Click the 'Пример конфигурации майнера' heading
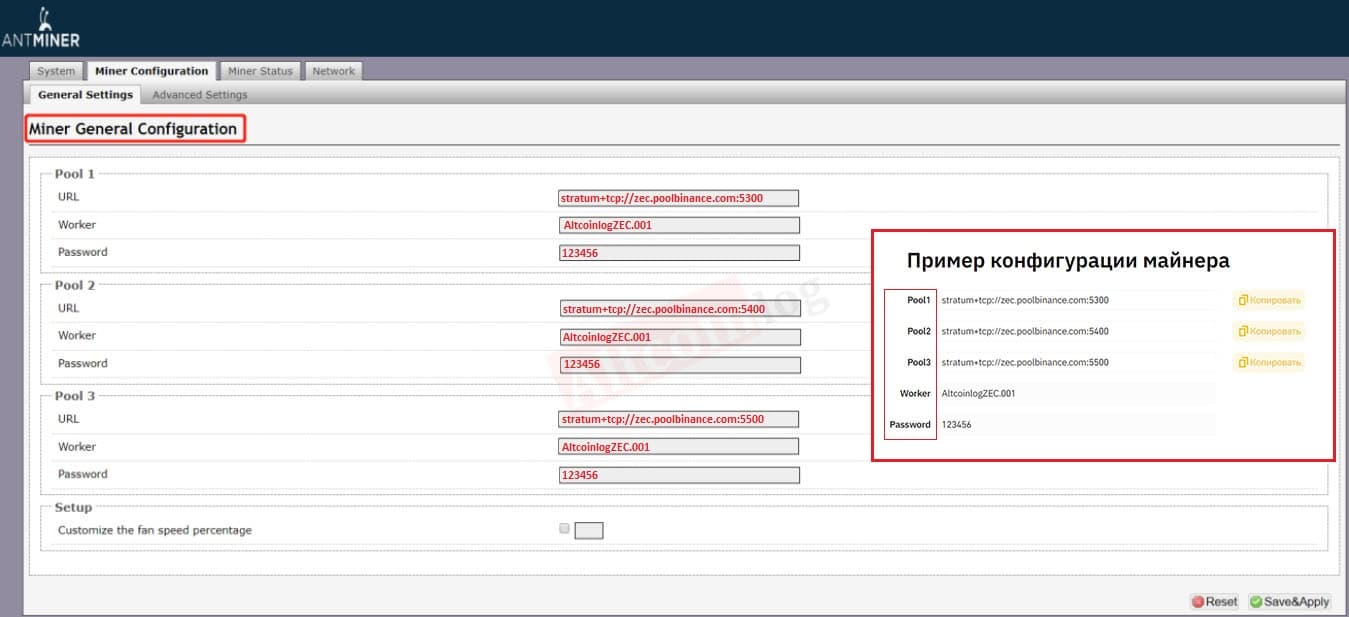Image resolution: width=1349 pixels, height=617 pixels. [1068, 260]
